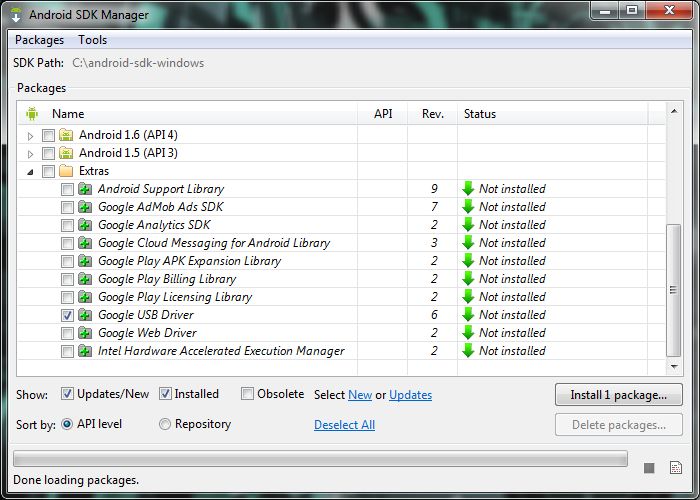Check the Google AdMob Ads SDK checkbox
Viewport: 700px width, 500px height.
point(67,208)
